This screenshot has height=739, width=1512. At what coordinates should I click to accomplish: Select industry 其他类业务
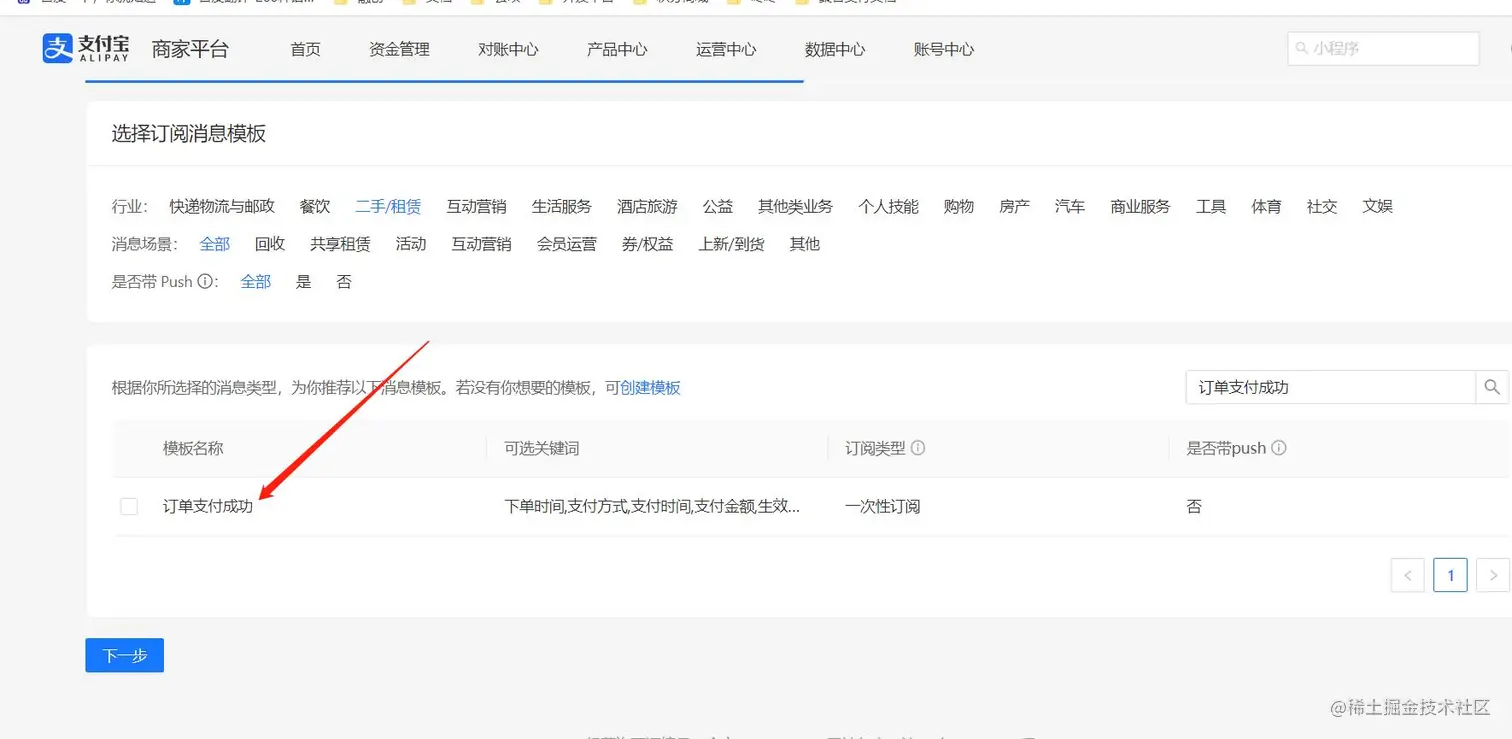pyautogui.click(x=795, y=206)
